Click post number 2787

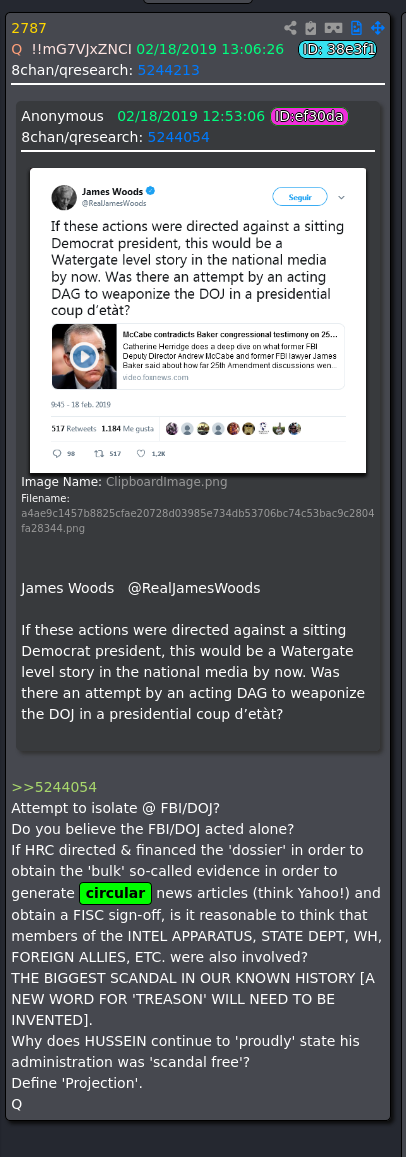coord(29,29)
